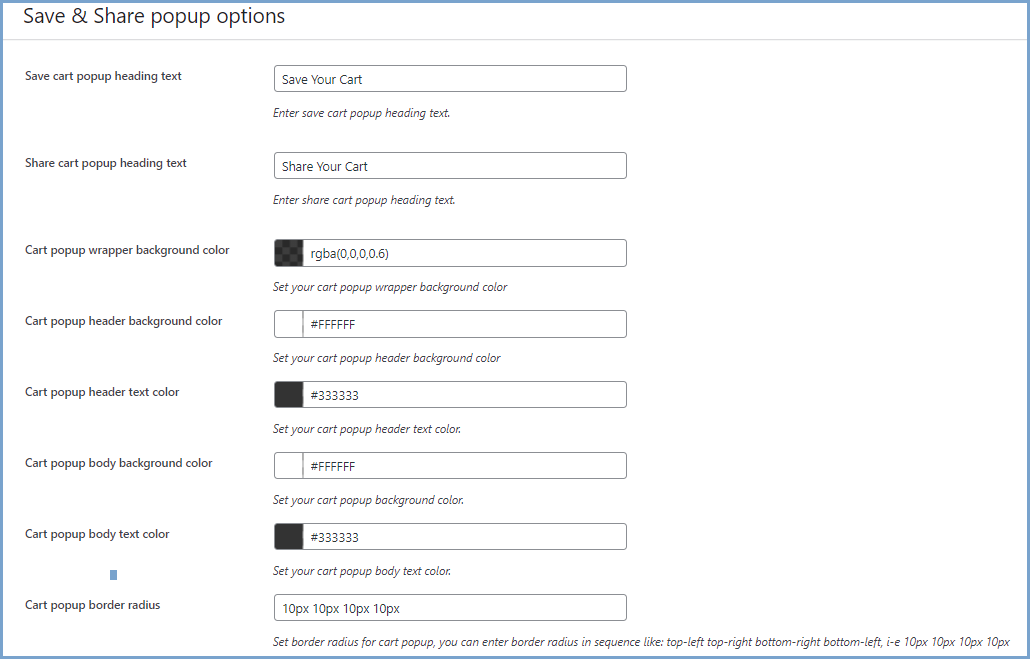Click the header background #FFFFFF value field
Viewport: 1030px width, 659px height.
point(465,324)
